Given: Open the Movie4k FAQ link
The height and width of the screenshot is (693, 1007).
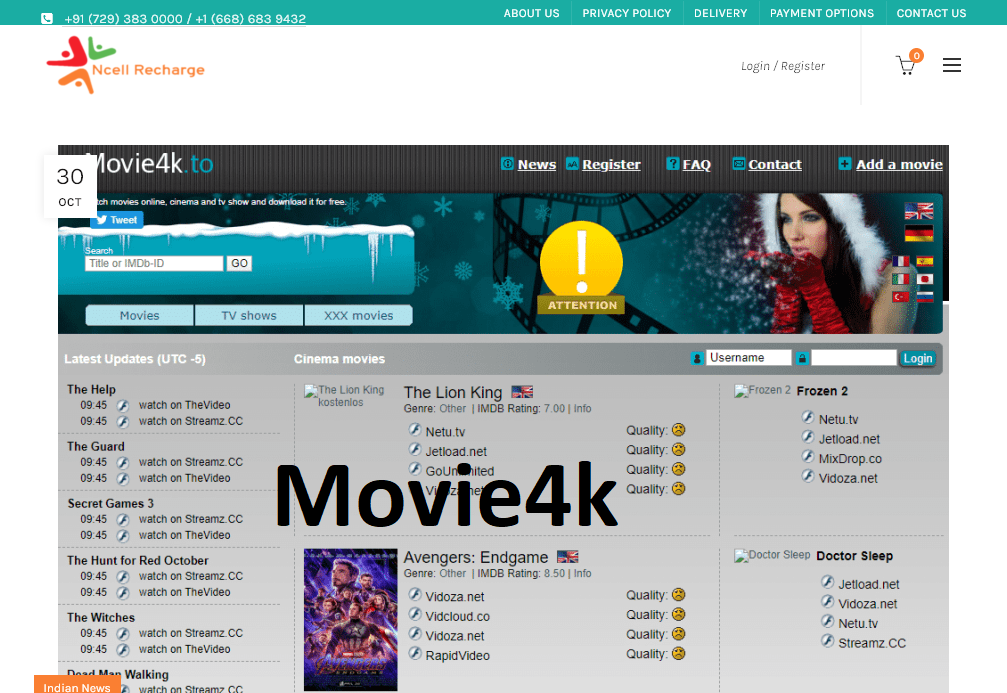Looking at the screenshot, I should coord(697,164).
